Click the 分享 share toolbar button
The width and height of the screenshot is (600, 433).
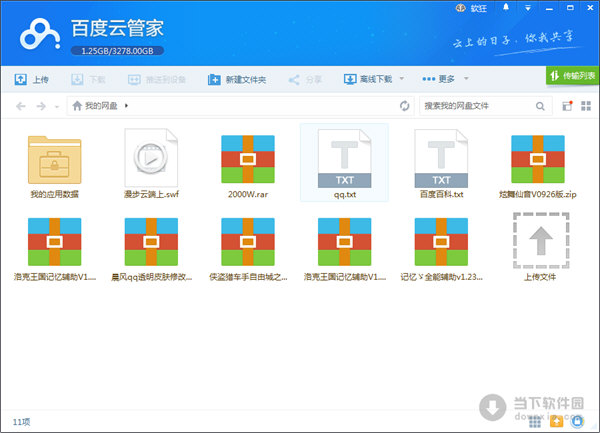[305, 80]
